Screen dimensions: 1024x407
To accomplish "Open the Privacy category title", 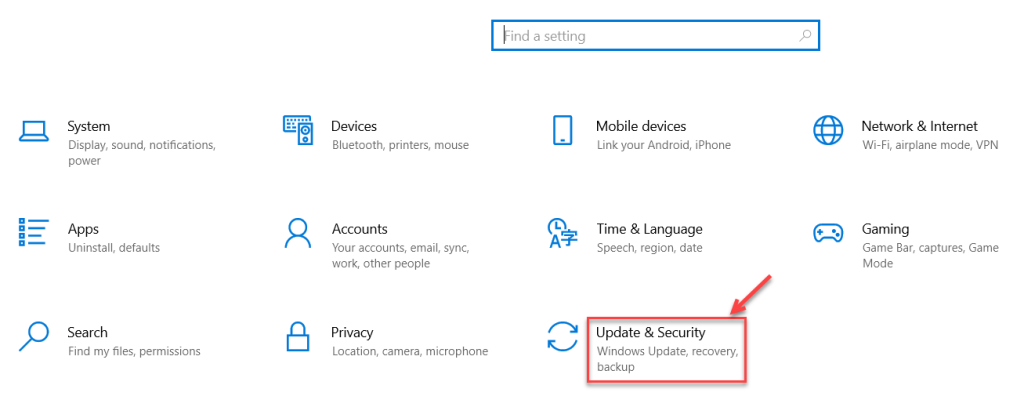I will click(x=352, y=332).
